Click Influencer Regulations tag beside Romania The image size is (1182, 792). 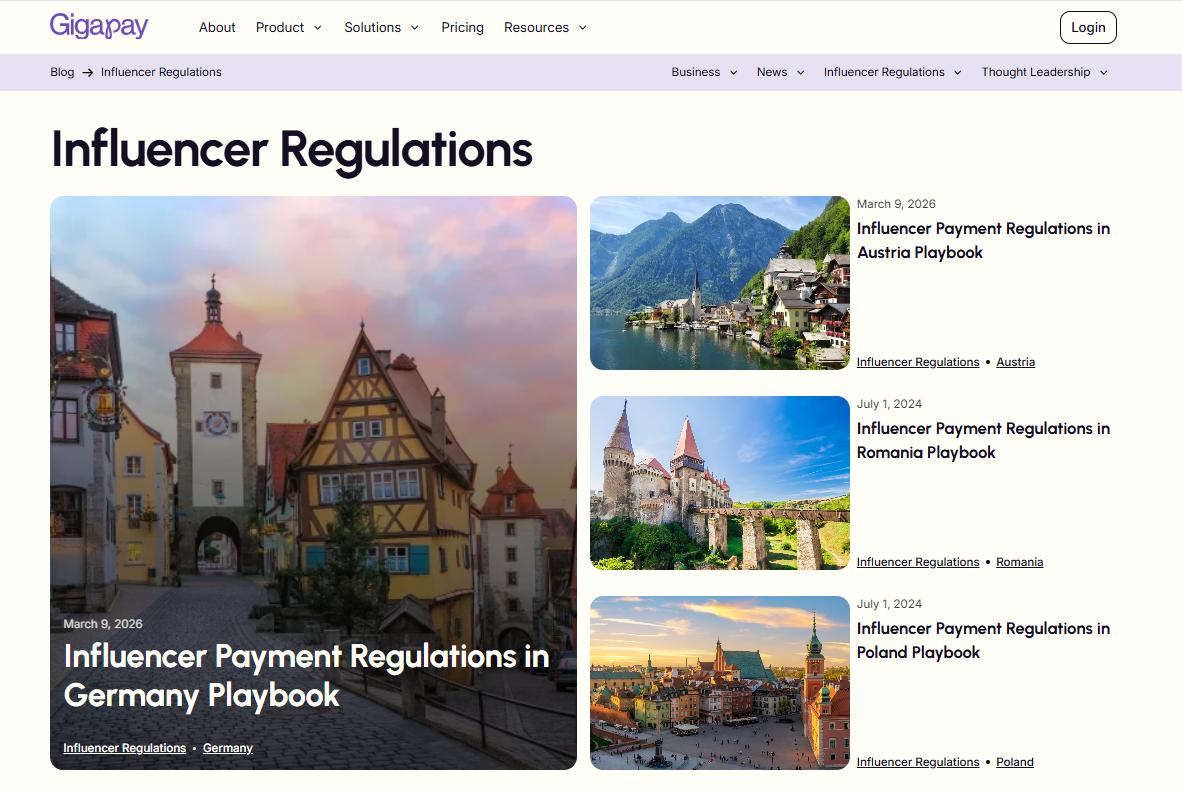tap(917, 562)
